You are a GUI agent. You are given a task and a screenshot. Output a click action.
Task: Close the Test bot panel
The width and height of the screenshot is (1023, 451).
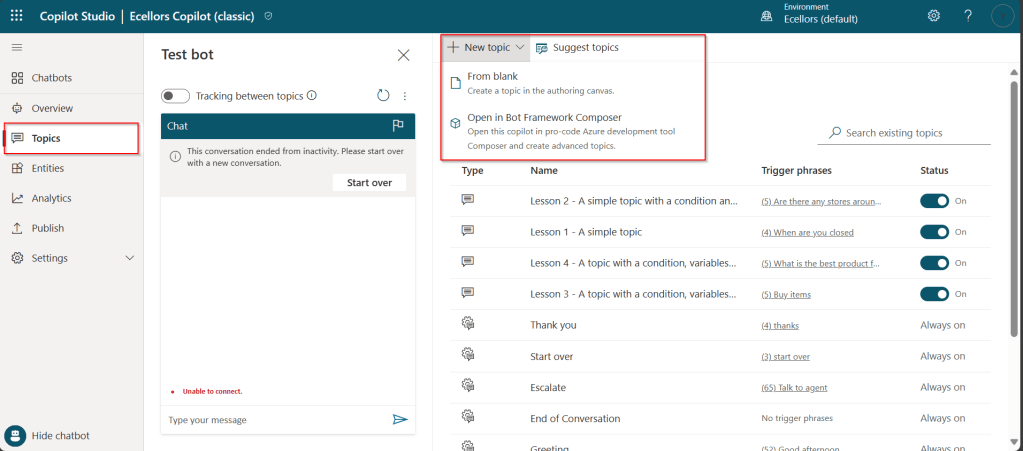[403, 55]
